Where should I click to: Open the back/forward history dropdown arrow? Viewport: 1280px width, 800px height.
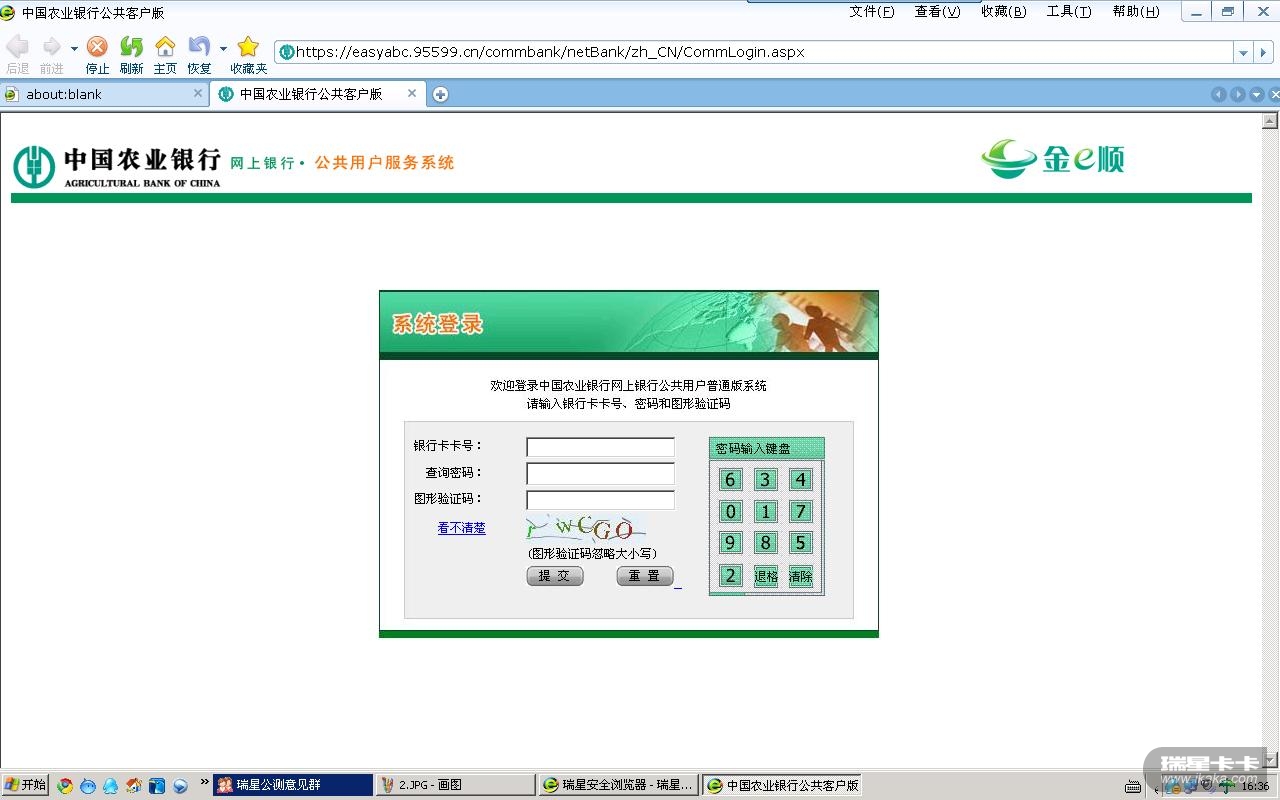73,48
